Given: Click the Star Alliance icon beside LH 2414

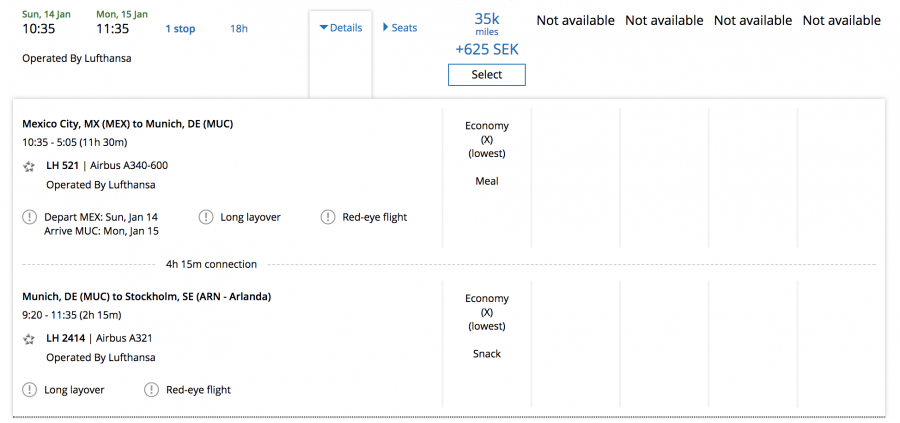Looking at the screenshot, I should (29, 339).
